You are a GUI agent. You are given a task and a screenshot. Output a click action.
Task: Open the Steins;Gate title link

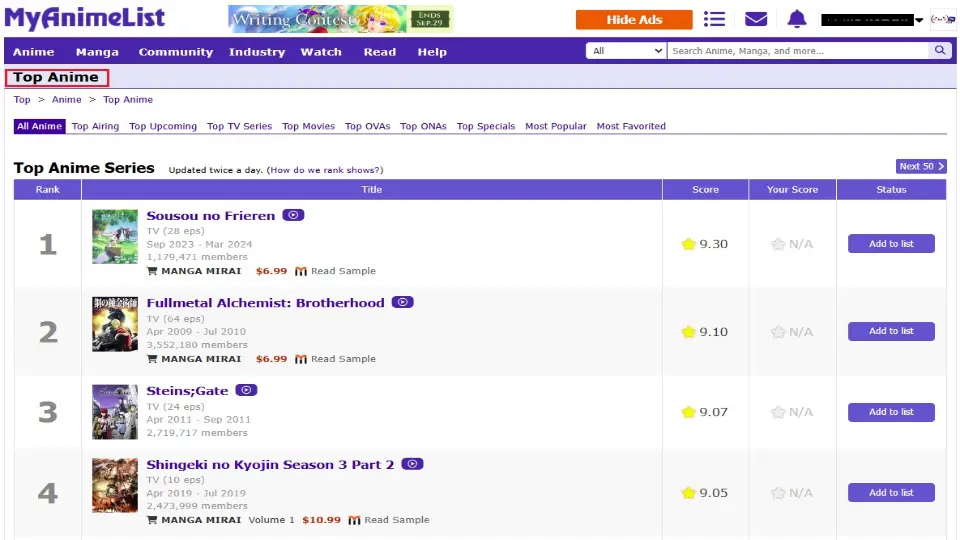click(187, 391)
